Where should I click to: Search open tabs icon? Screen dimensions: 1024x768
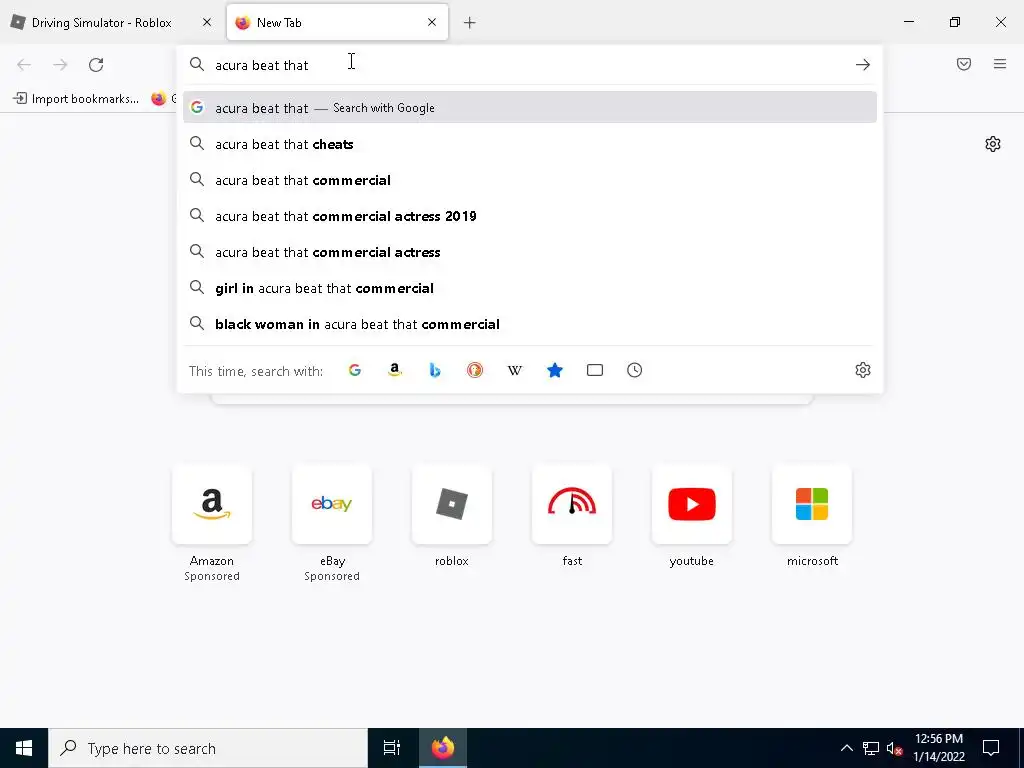coord(595,370)
